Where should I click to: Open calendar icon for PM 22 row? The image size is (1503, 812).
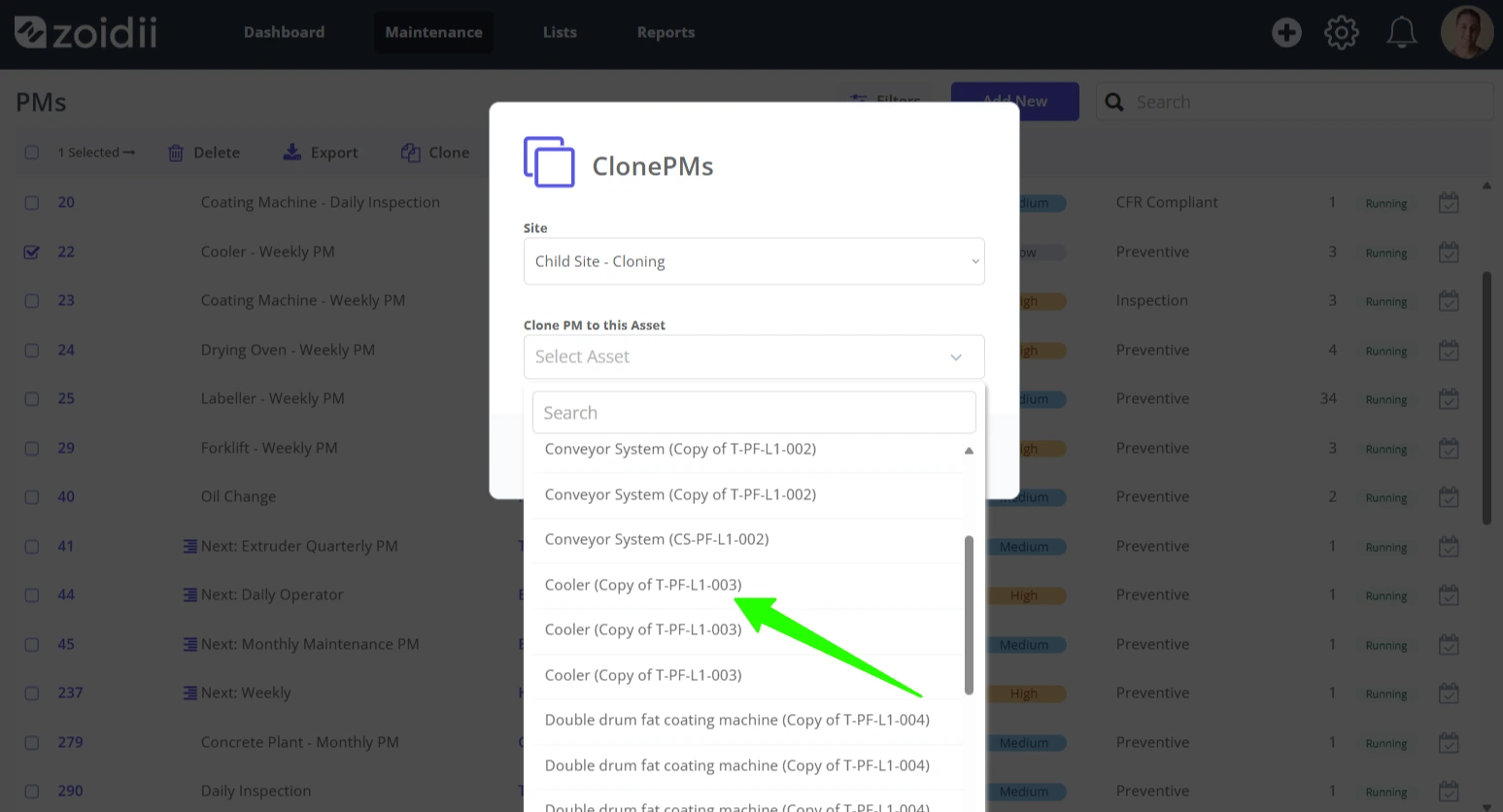[x=1449, y=252]
